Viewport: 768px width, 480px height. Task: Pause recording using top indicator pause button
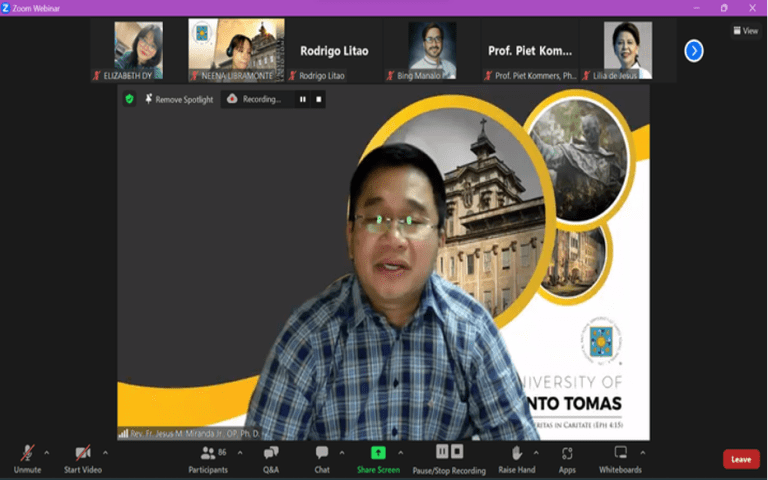[303, 99]
